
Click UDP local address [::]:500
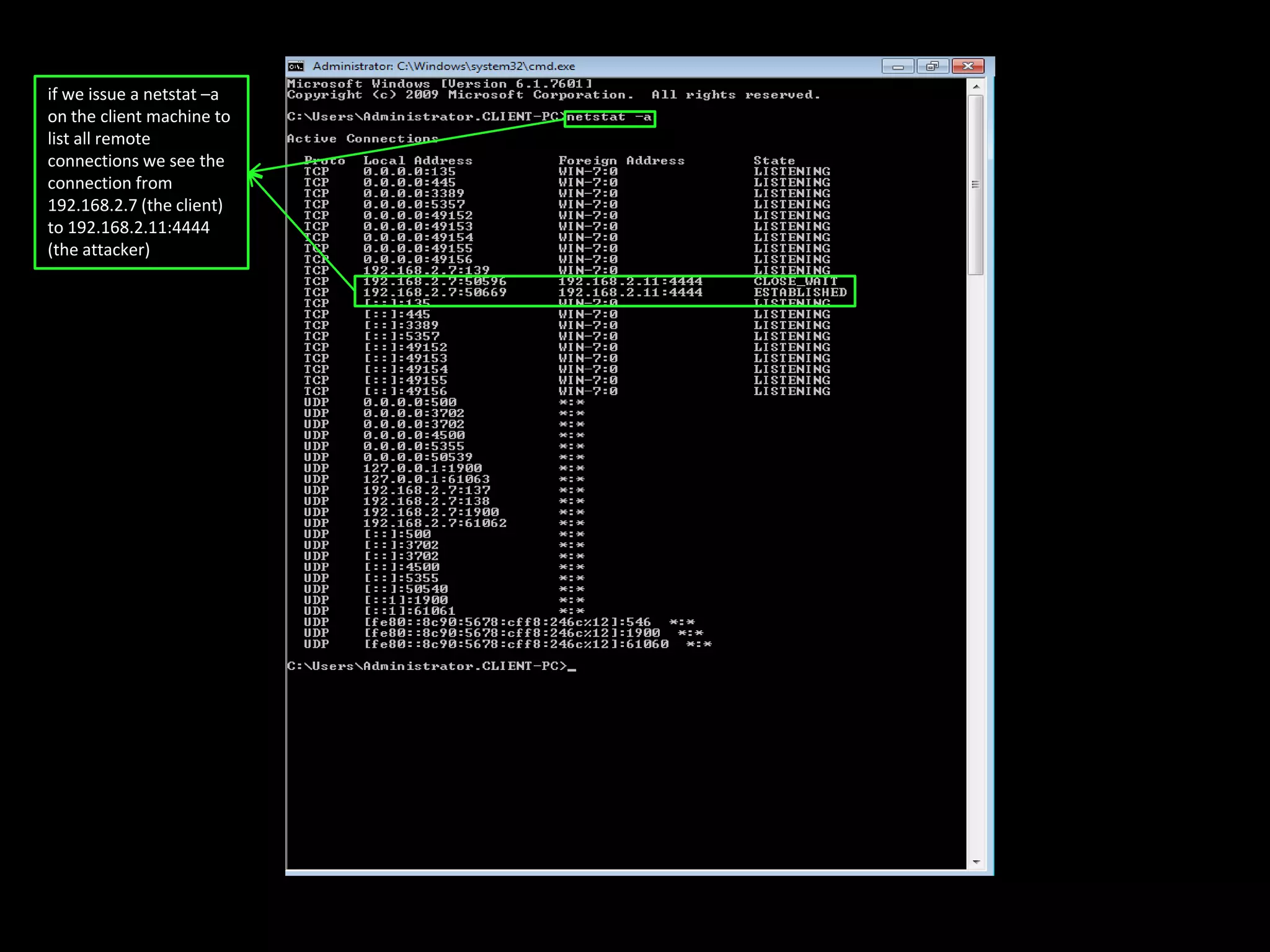pyautogui.click(x=397, y=534)
